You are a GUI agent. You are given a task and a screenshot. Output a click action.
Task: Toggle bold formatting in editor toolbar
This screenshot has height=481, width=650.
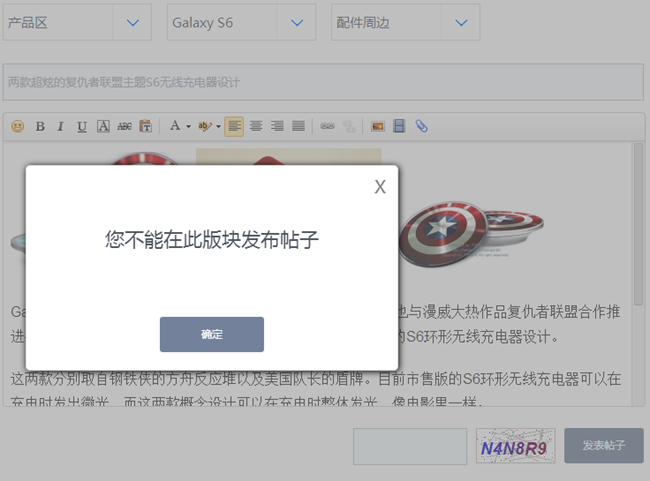tap(40, 126)
